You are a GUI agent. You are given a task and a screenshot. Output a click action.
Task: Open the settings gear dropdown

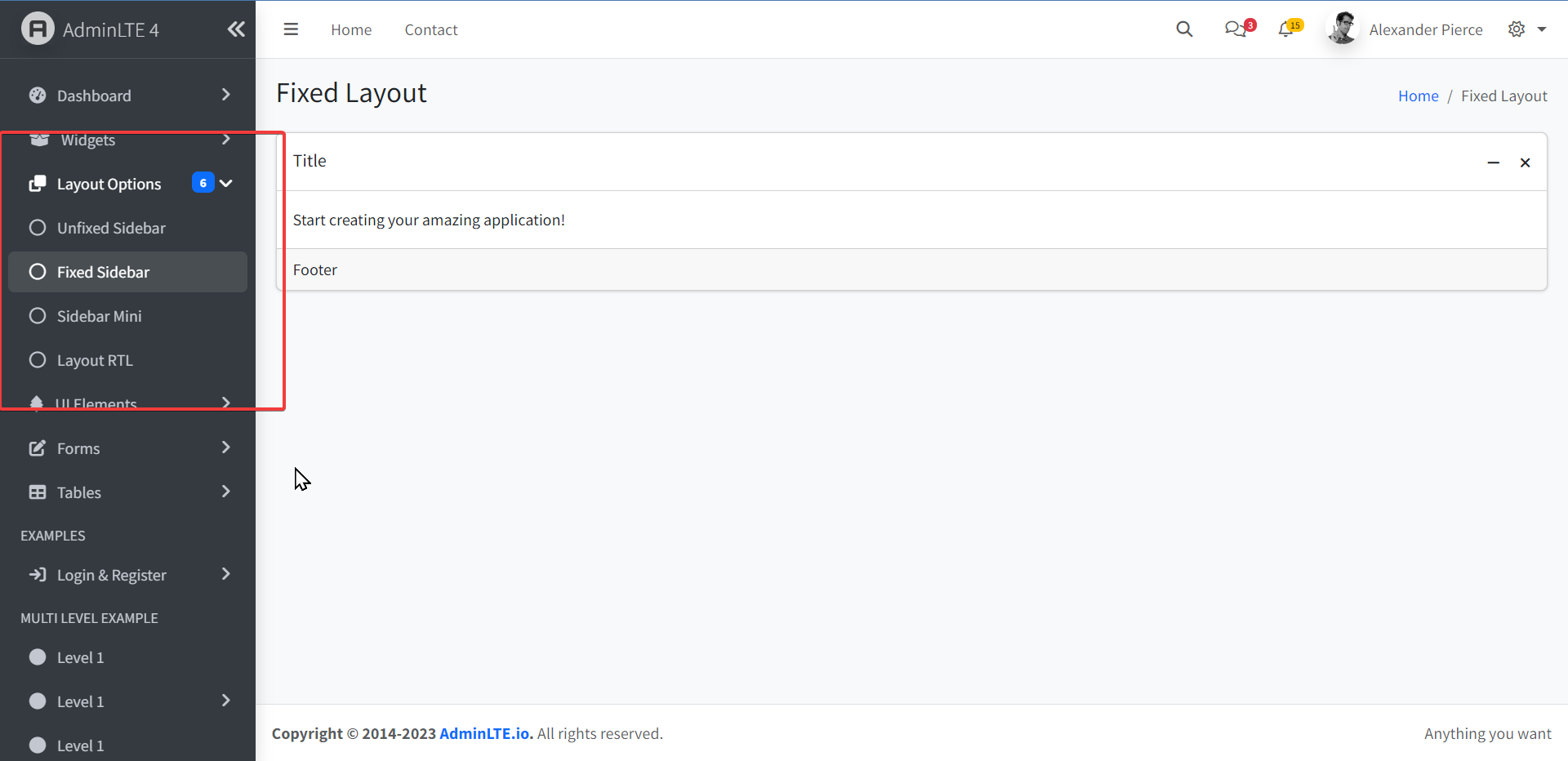pyautogui.click(x=1517, y=29)
